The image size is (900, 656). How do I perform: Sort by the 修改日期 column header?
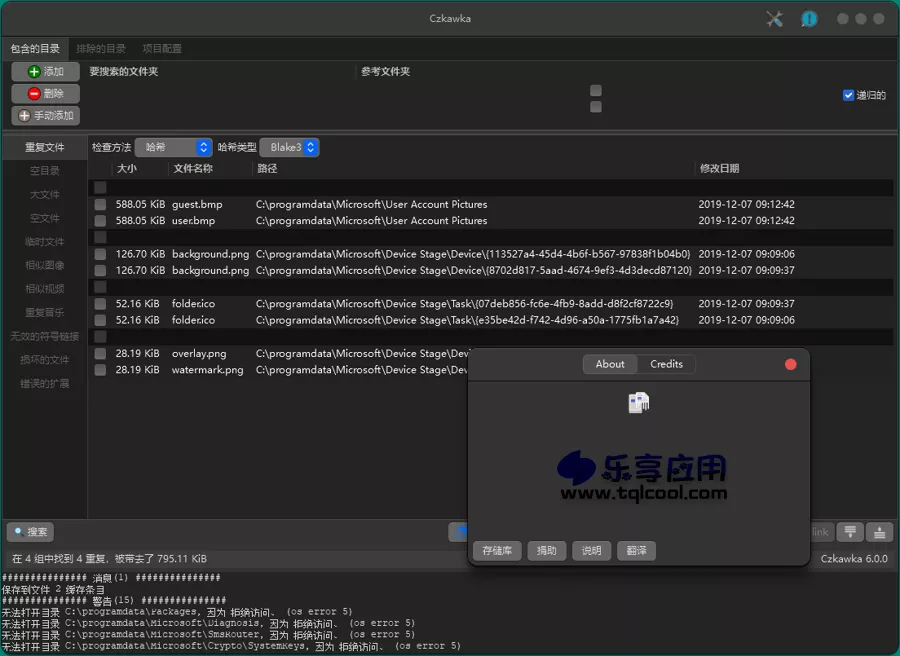pyautogui.click(x=719, y=169)
